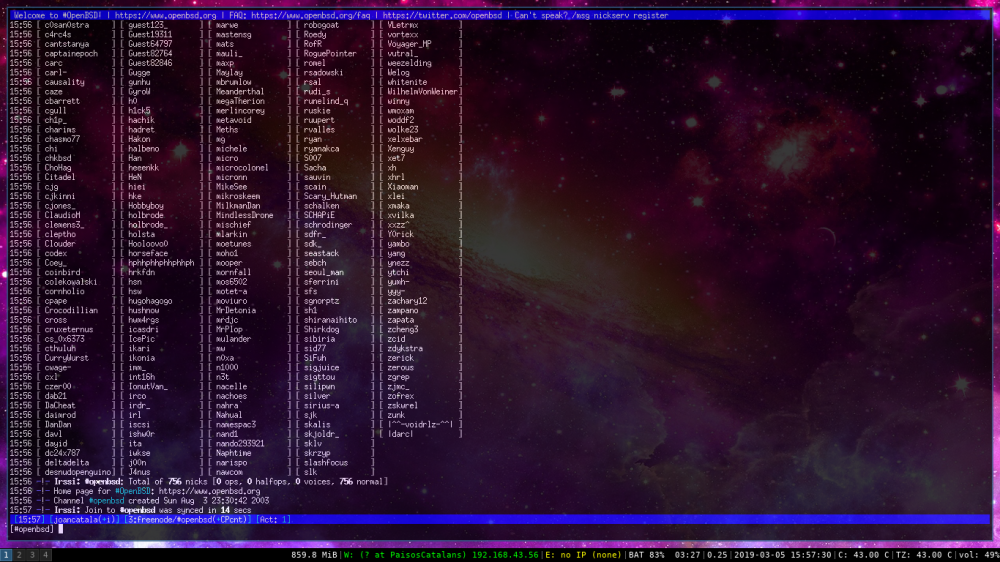Open the https://twitter.com/openbsd link in the topic
1000x562 pixels.
click(443, 15)
